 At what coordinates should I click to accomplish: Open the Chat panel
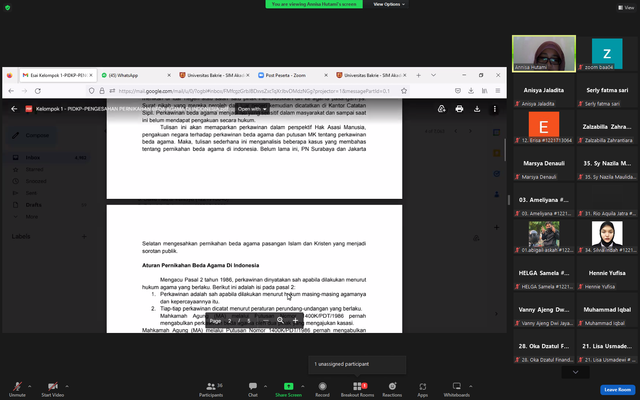point(253,389)
